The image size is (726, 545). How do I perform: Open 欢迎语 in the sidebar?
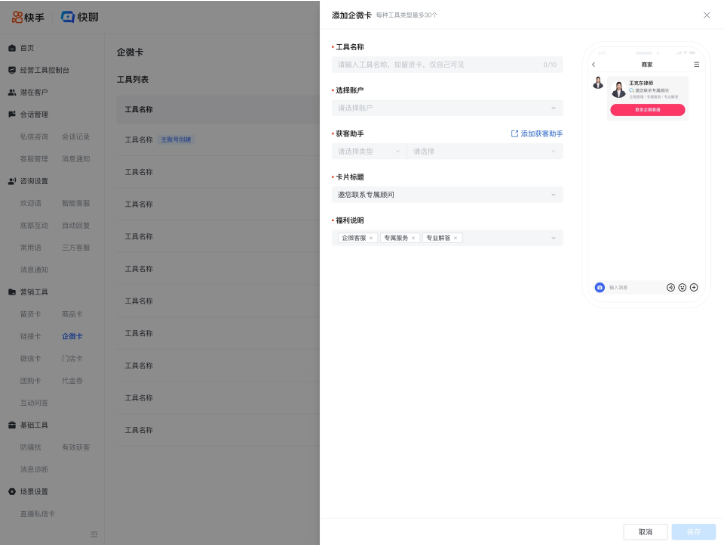click(x=31, y=203)
